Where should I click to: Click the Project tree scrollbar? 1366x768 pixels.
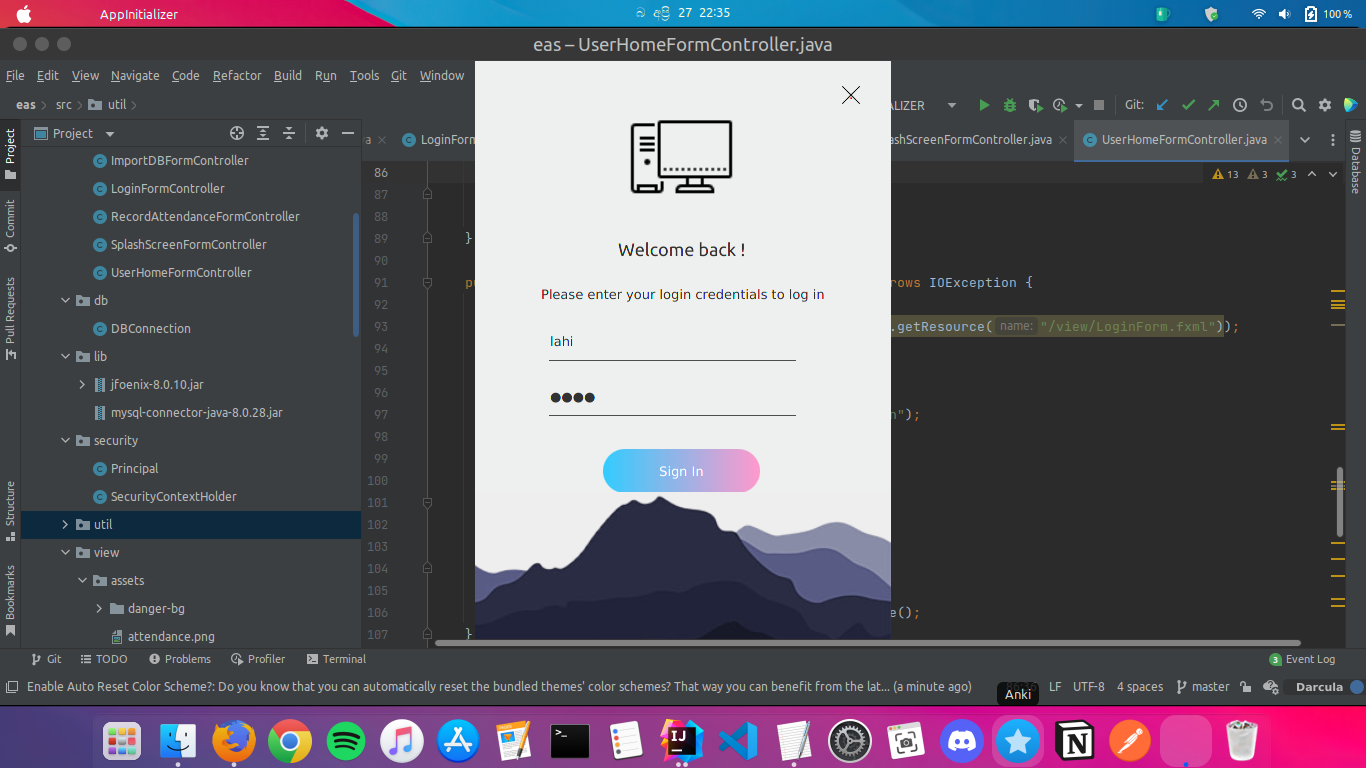(x=356, y=275)
